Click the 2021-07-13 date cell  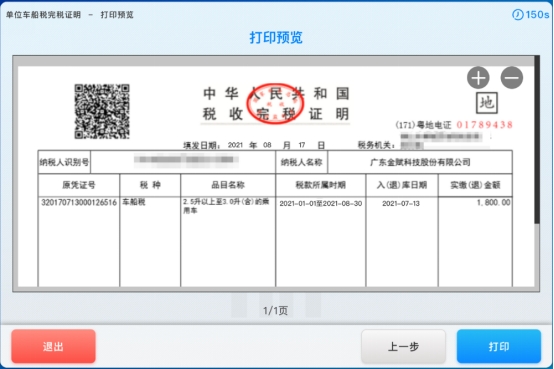[401, 204]
